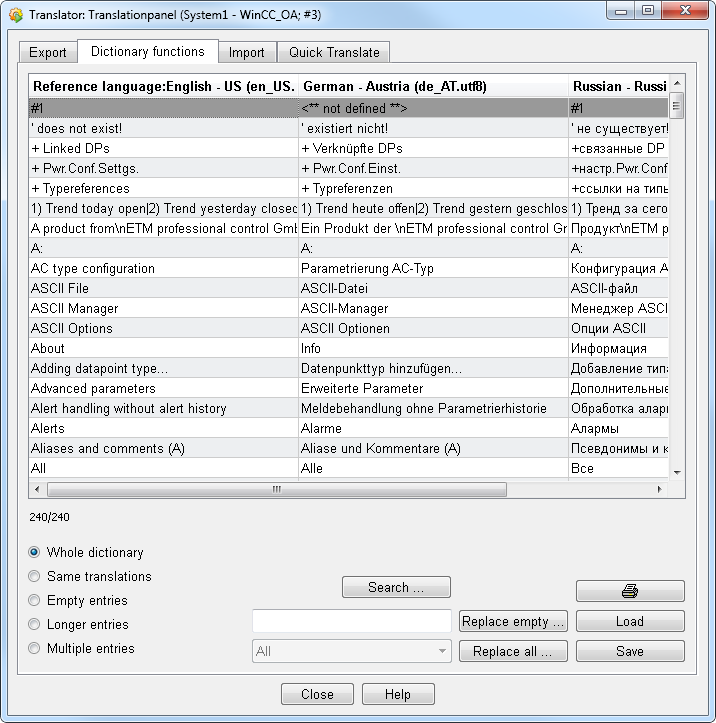Save the dictionary with Save button
This screenshot has width=716, height=723.
630,651
